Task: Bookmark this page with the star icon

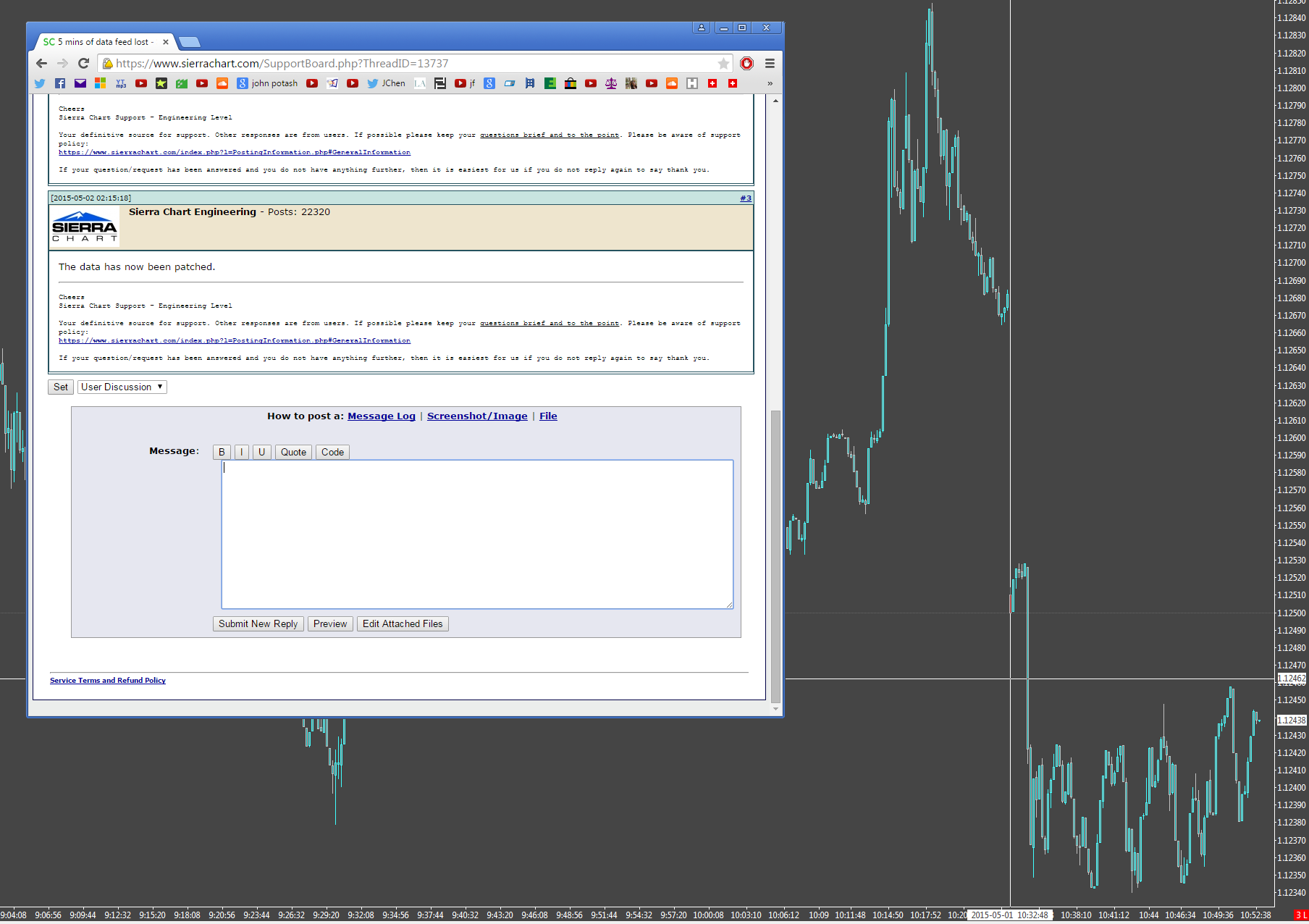Action: (x=723, y=64)
